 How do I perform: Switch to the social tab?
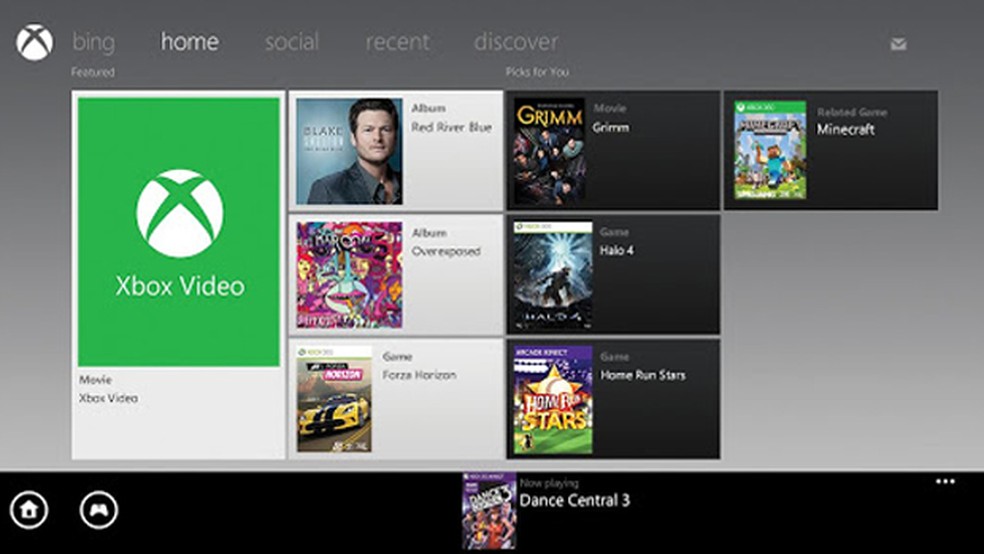pos(292,41)
